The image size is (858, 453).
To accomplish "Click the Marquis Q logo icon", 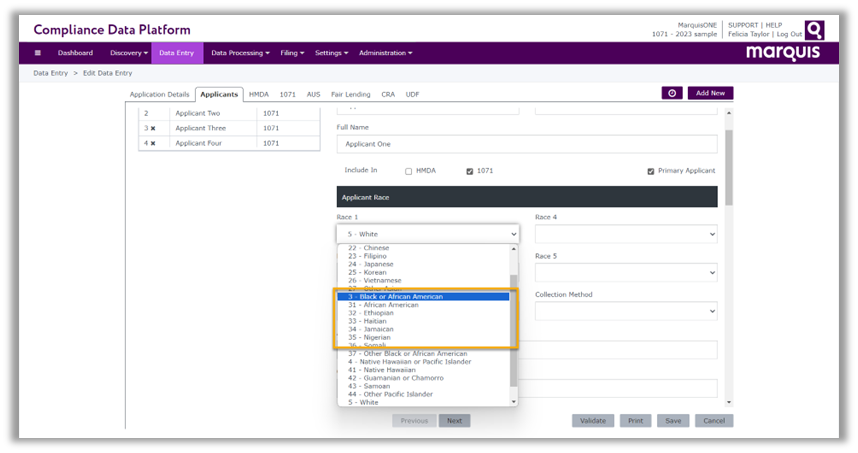I will (815, 30).
